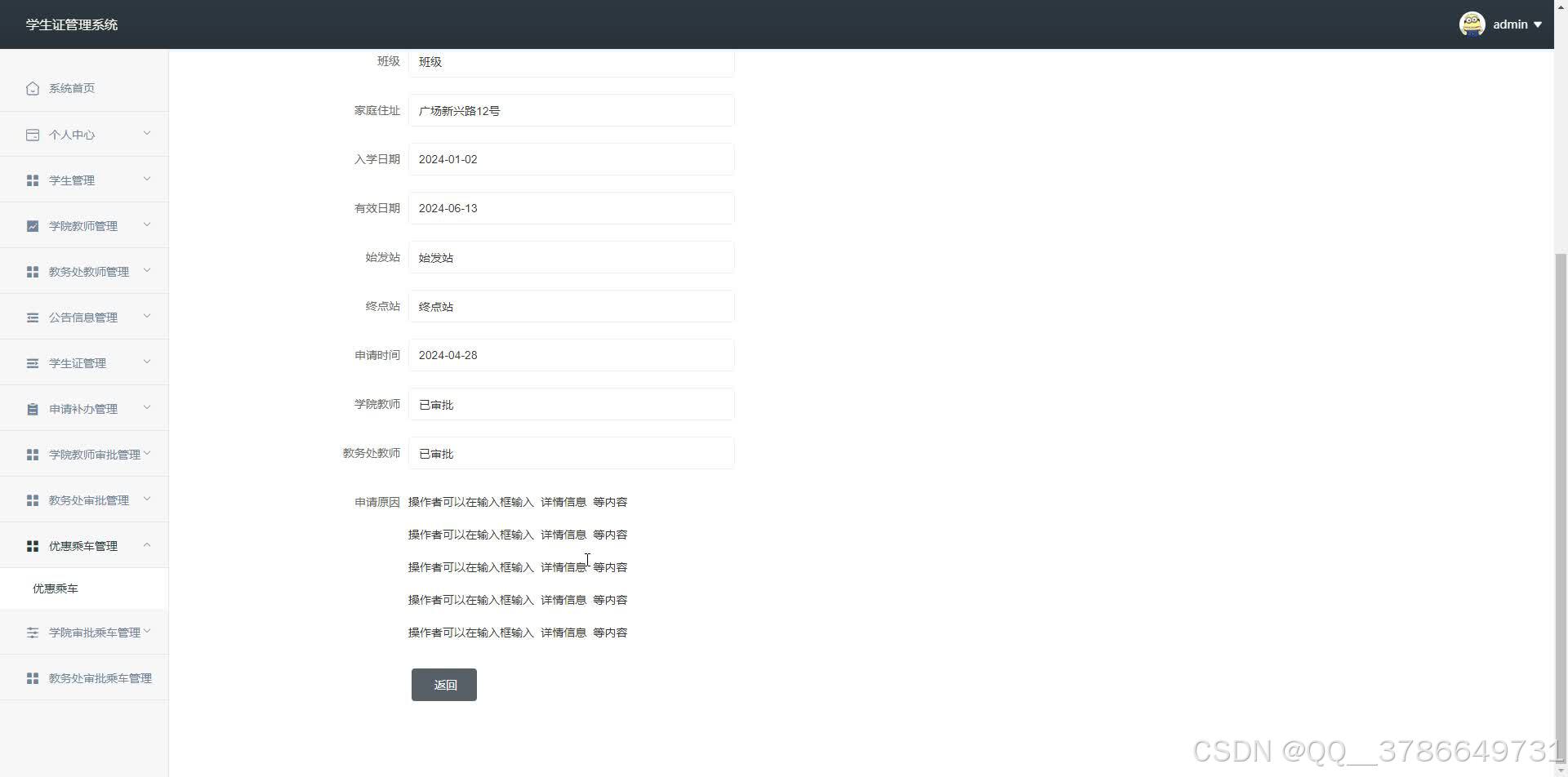The image size is (1568, 777).
Task: Click the 家庭住址 field showing 广场新兴路12号
Action: [x=572, y=110]
